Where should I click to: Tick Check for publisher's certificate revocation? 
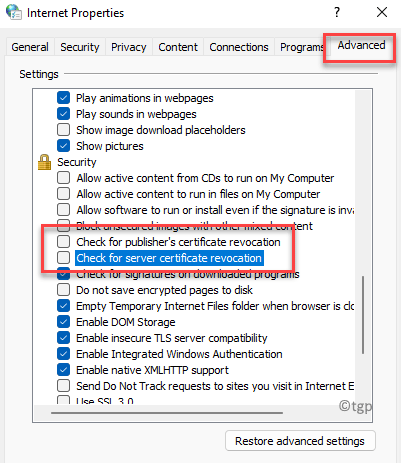pyautogui.click(x=63, y=242)
